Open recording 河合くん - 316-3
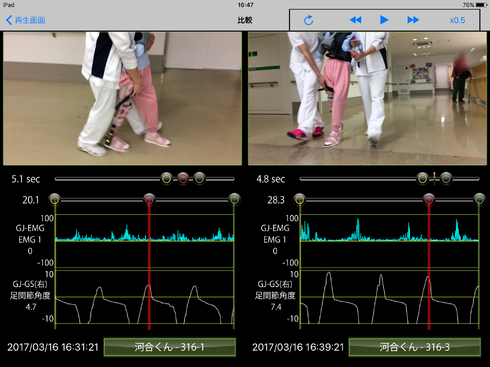Viewport: 490px width, 367px height. pos(415,347)
